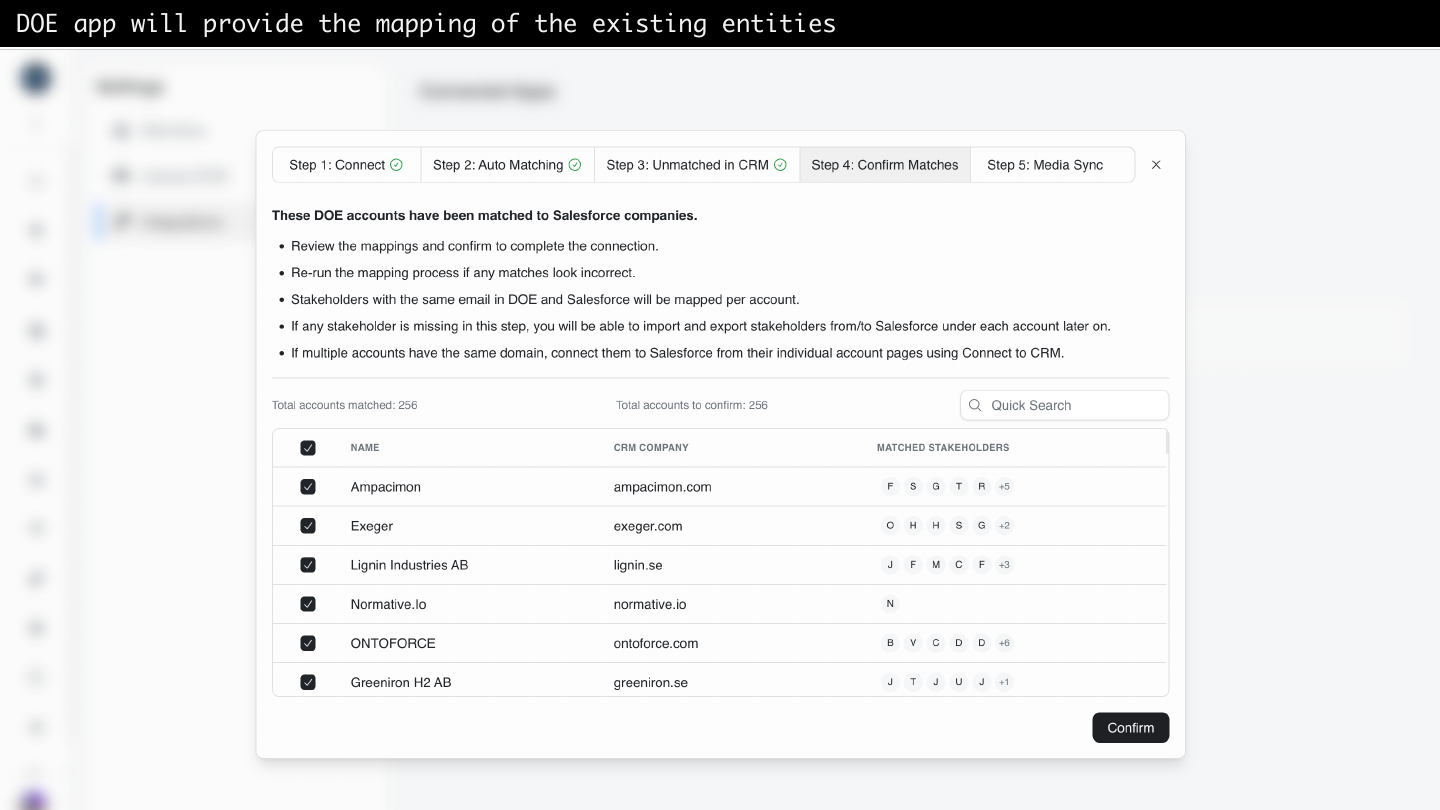
Task: Click the exeger.com CRM company cell
Action: (x=648, y=526)
